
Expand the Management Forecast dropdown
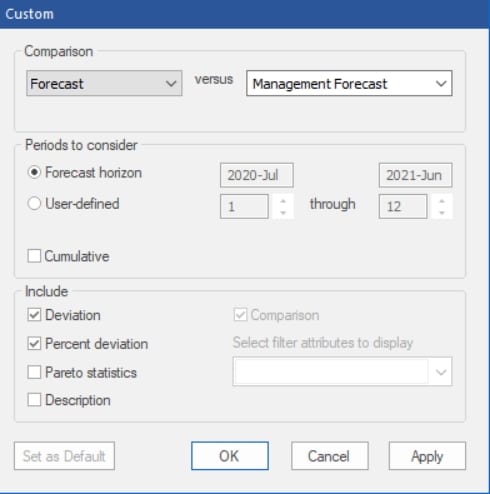pyautogui.click(x=349, y=83)
